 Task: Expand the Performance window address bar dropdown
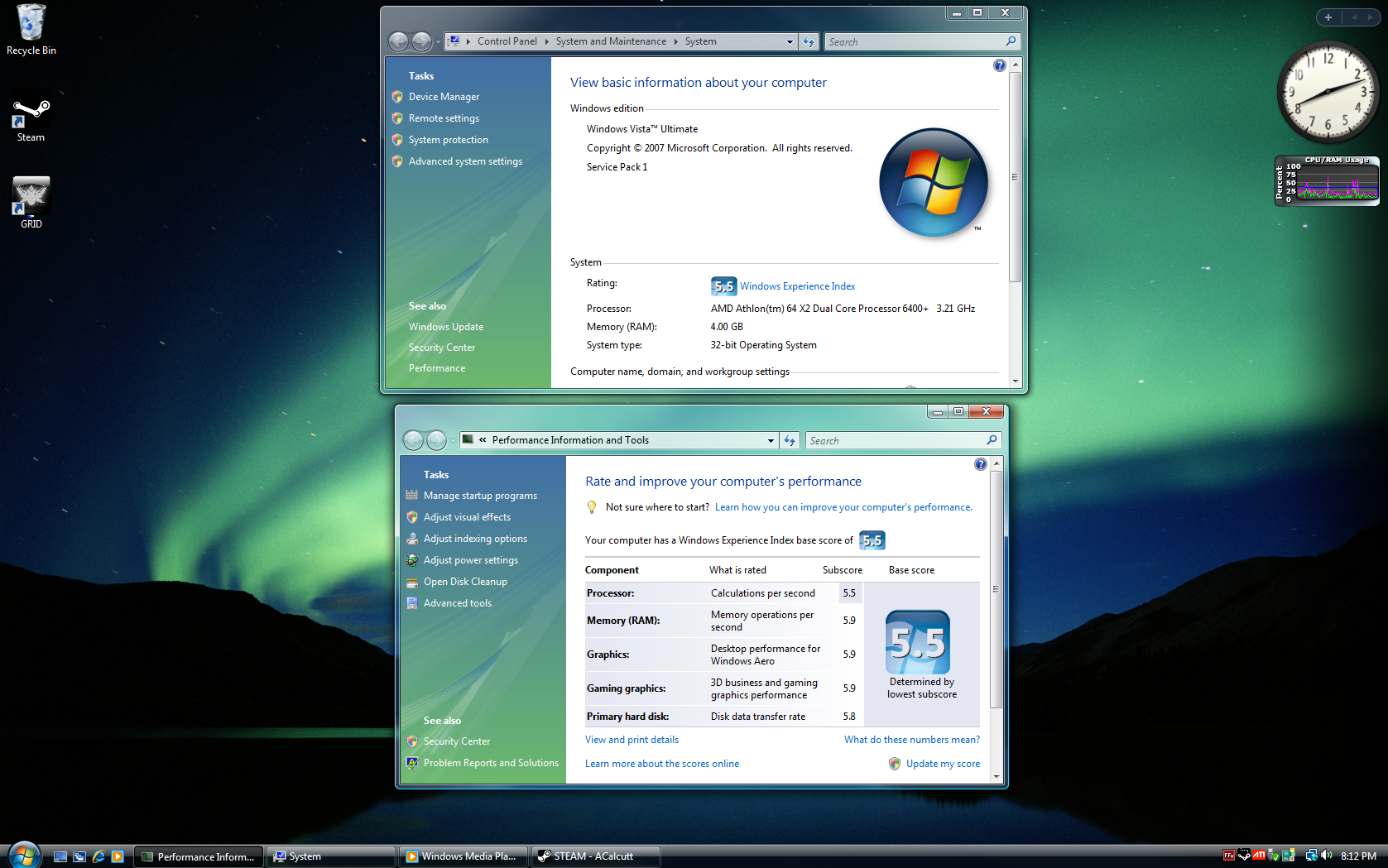771,440
